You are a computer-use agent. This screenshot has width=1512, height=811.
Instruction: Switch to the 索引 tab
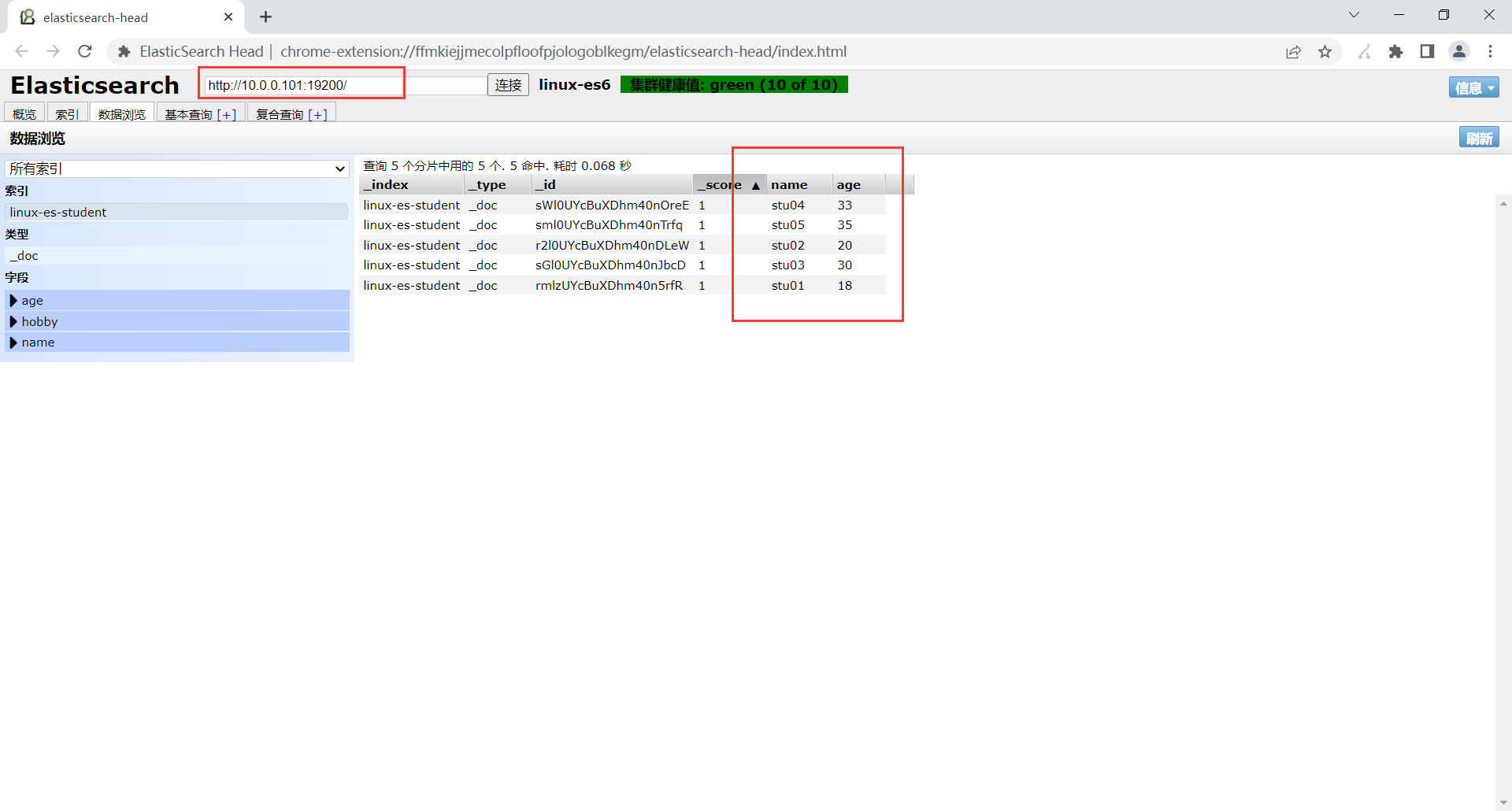[x=67, y=113]
